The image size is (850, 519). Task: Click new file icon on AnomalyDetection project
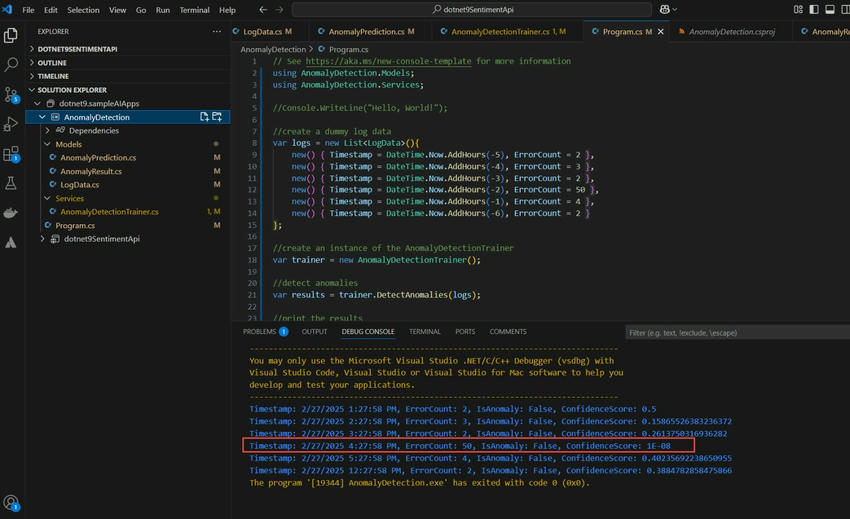(204, 117)
